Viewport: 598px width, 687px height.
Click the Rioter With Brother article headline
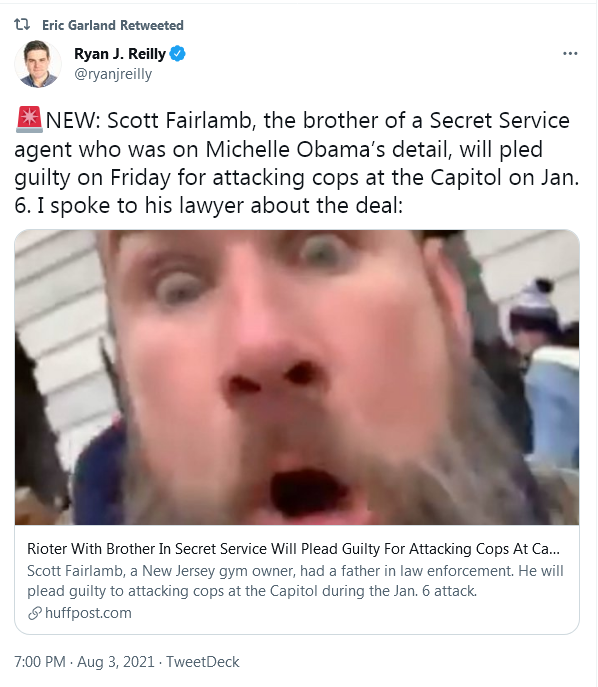293,549
